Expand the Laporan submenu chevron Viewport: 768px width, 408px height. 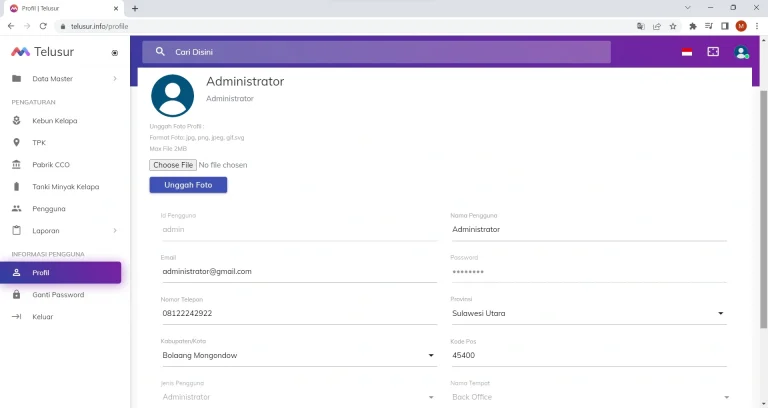pos(115,231)
